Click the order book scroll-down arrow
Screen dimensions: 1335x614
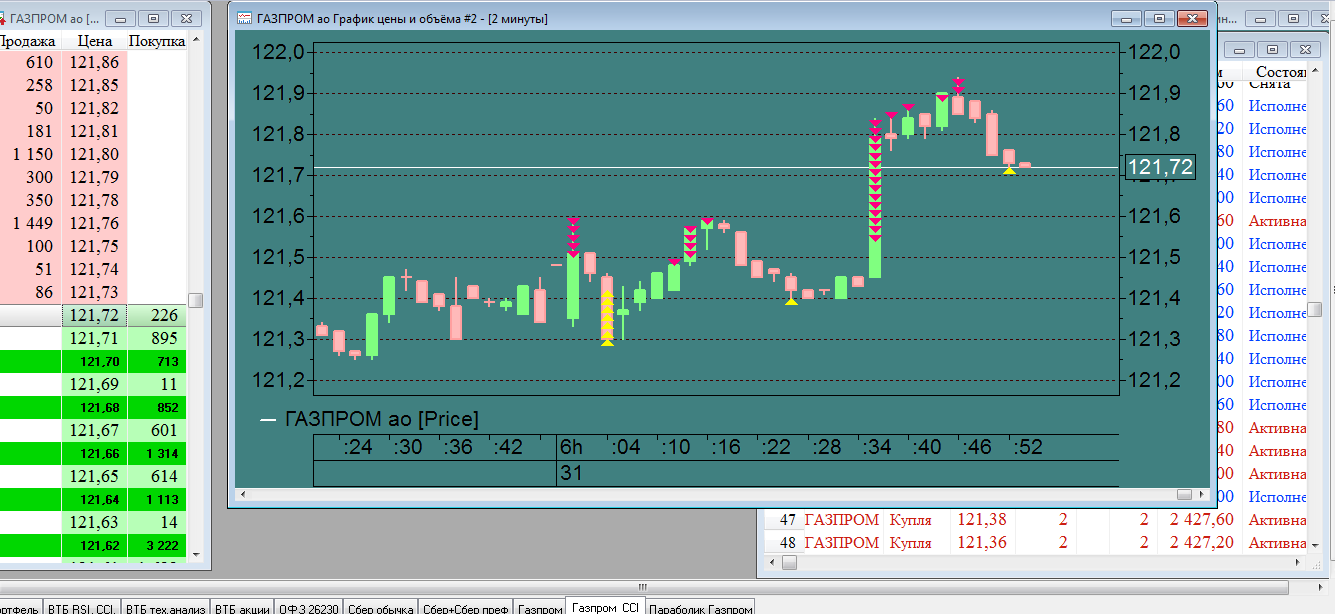(x=196, y=553)
